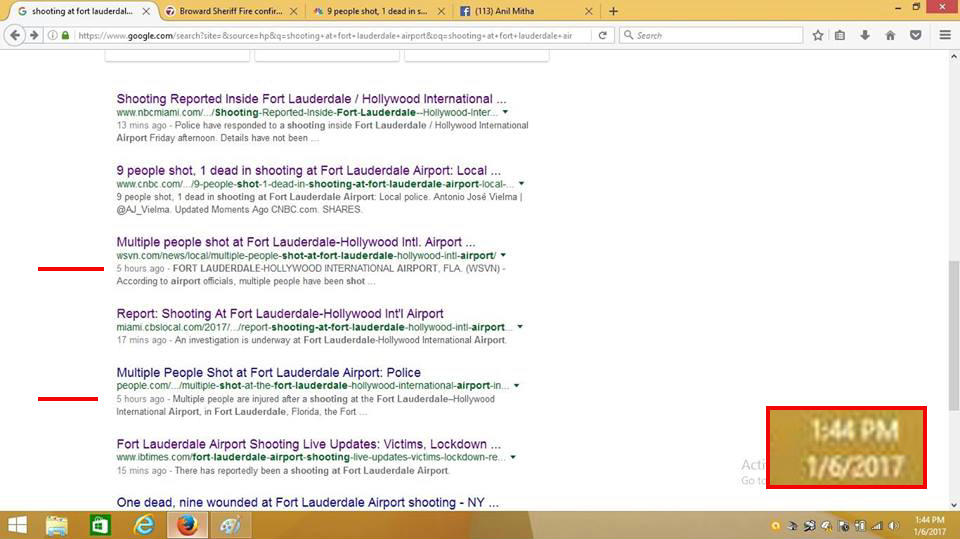Click the scrollbar down arrow

[x=953, y=505]
